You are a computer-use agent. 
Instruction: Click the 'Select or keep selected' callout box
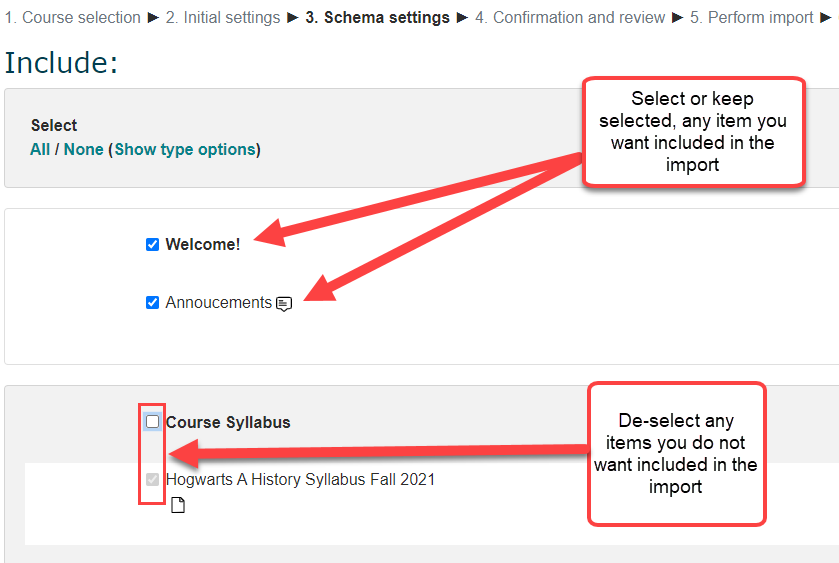pyautogui.click(x=693, y=131)
